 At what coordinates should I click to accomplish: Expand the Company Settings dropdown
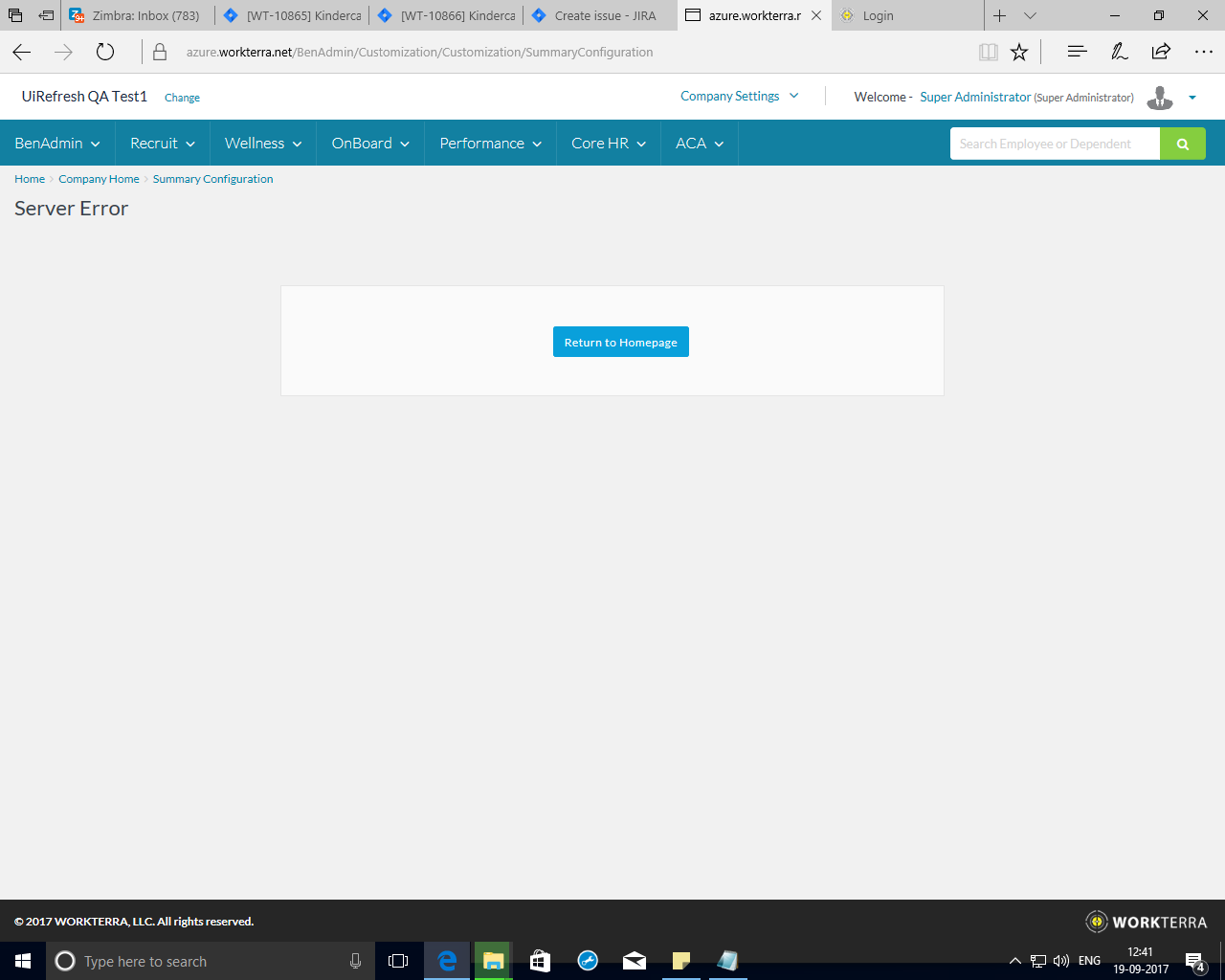click(x=739, y=96)
